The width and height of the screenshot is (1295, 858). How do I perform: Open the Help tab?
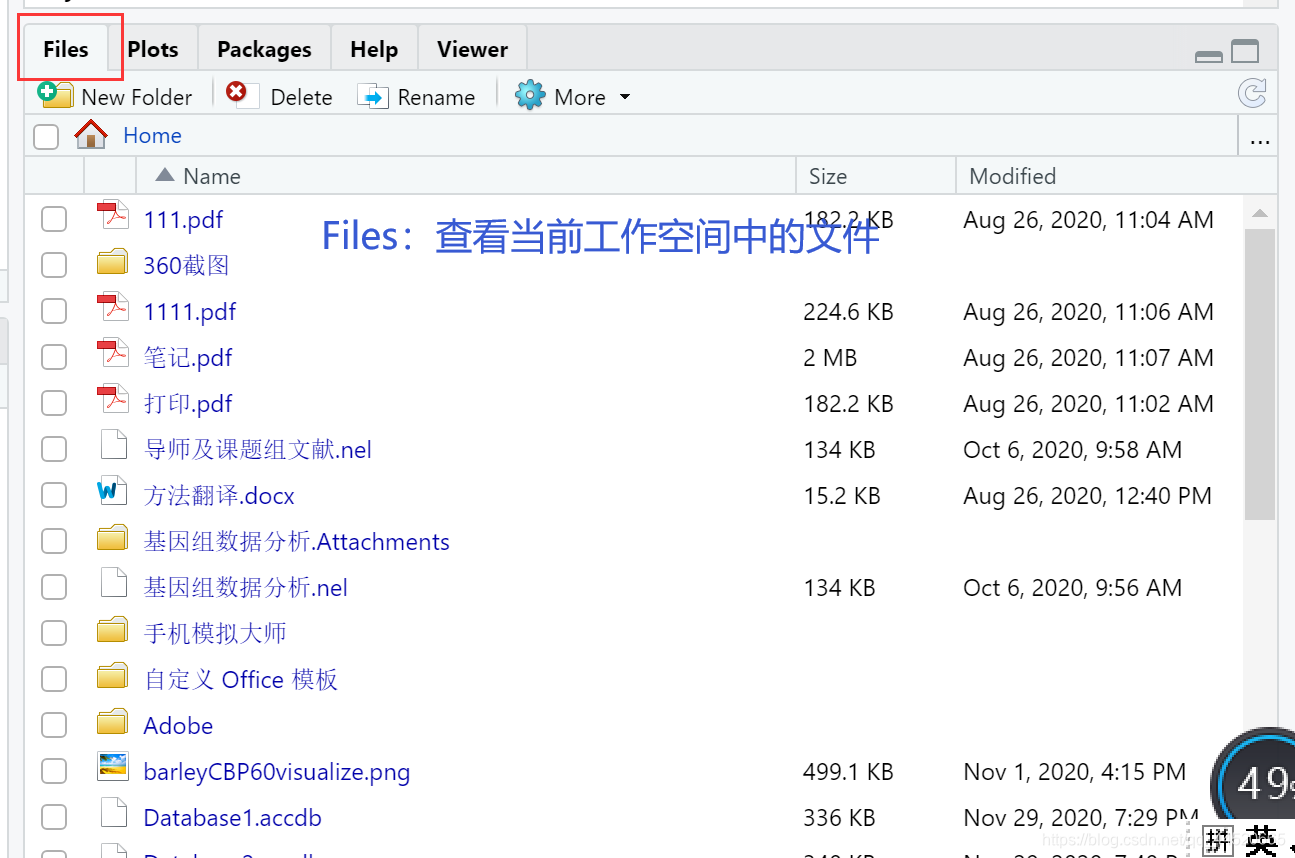click(x=374, y=49)
